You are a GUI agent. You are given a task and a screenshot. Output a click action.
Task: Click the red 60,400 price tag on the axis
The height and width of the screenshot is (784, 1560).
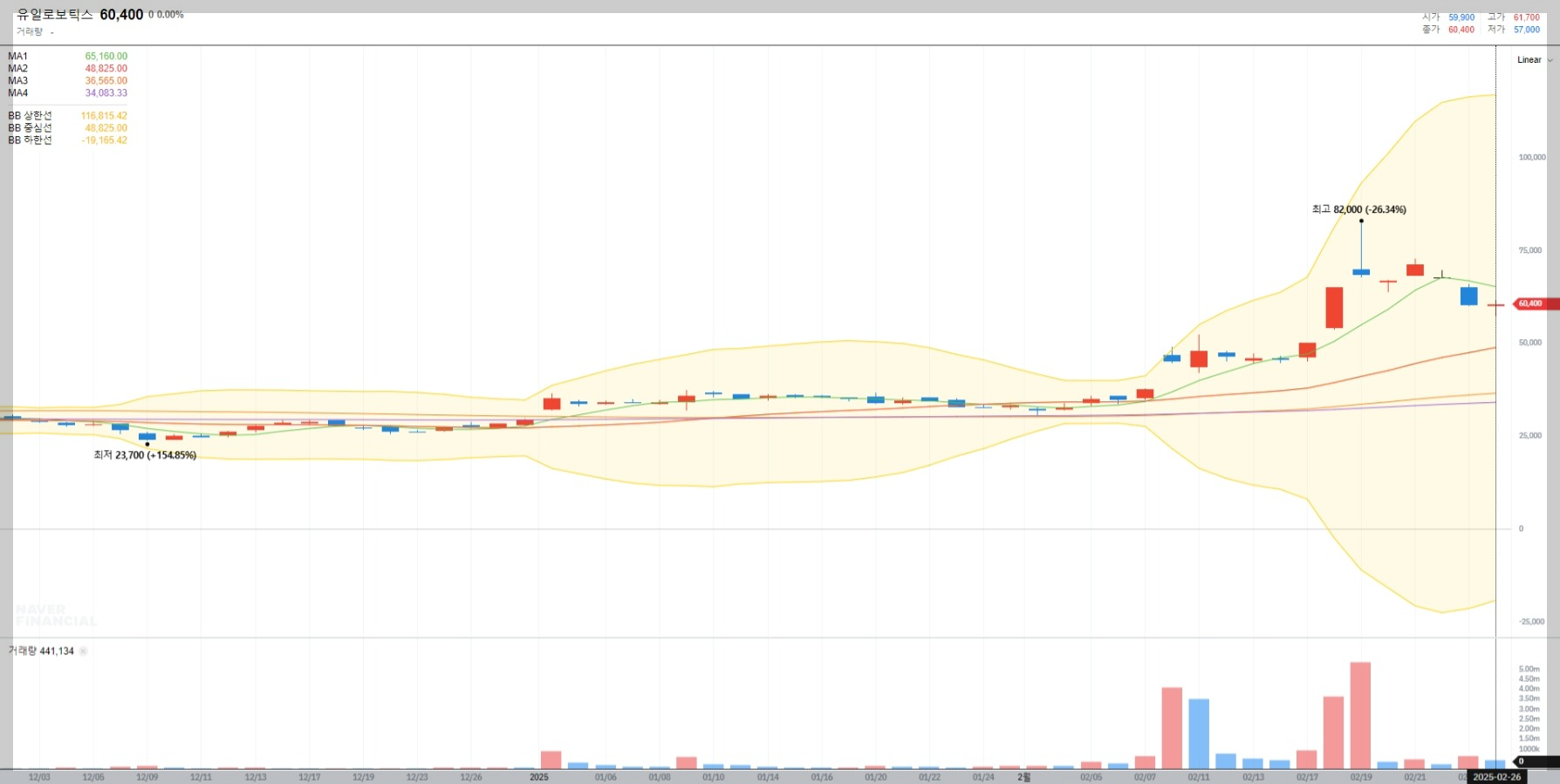coord(1535,303)
